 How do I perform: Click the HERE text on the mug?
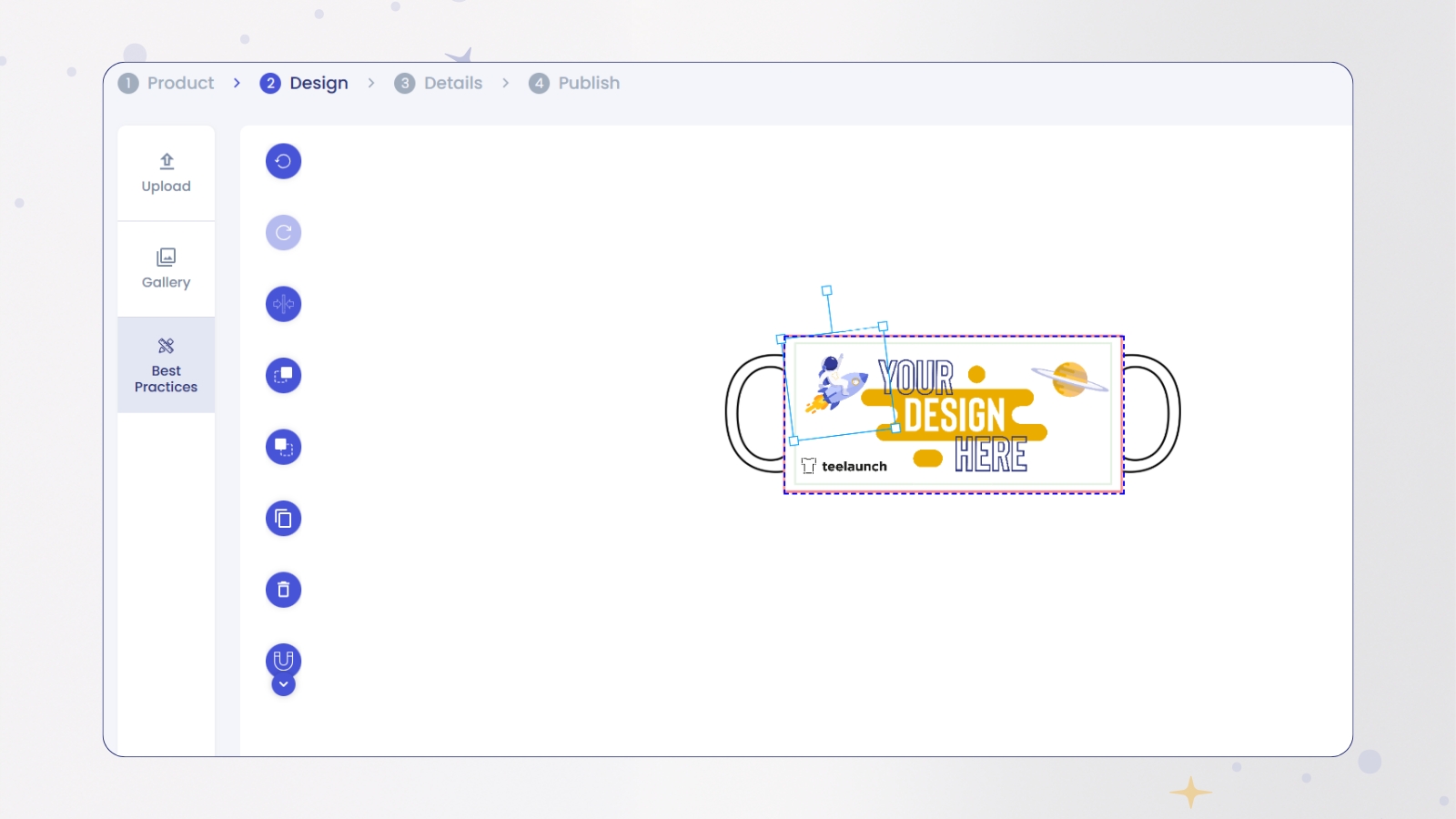coord(991,454)
